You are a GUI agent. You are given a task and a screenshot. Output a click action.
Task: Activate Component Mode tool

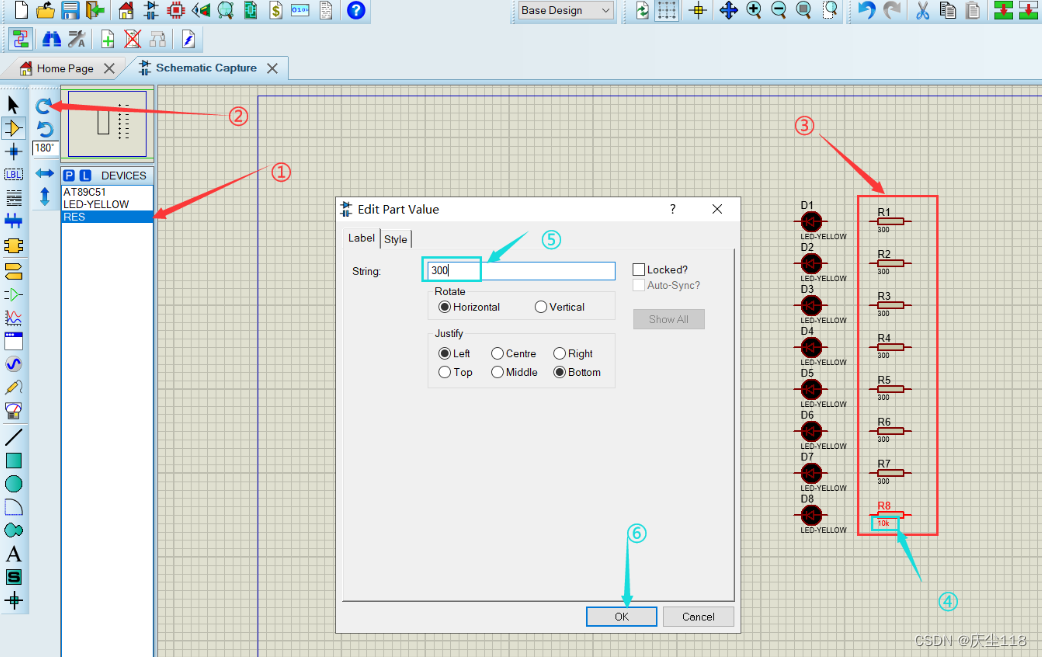(x=13, y=128)
